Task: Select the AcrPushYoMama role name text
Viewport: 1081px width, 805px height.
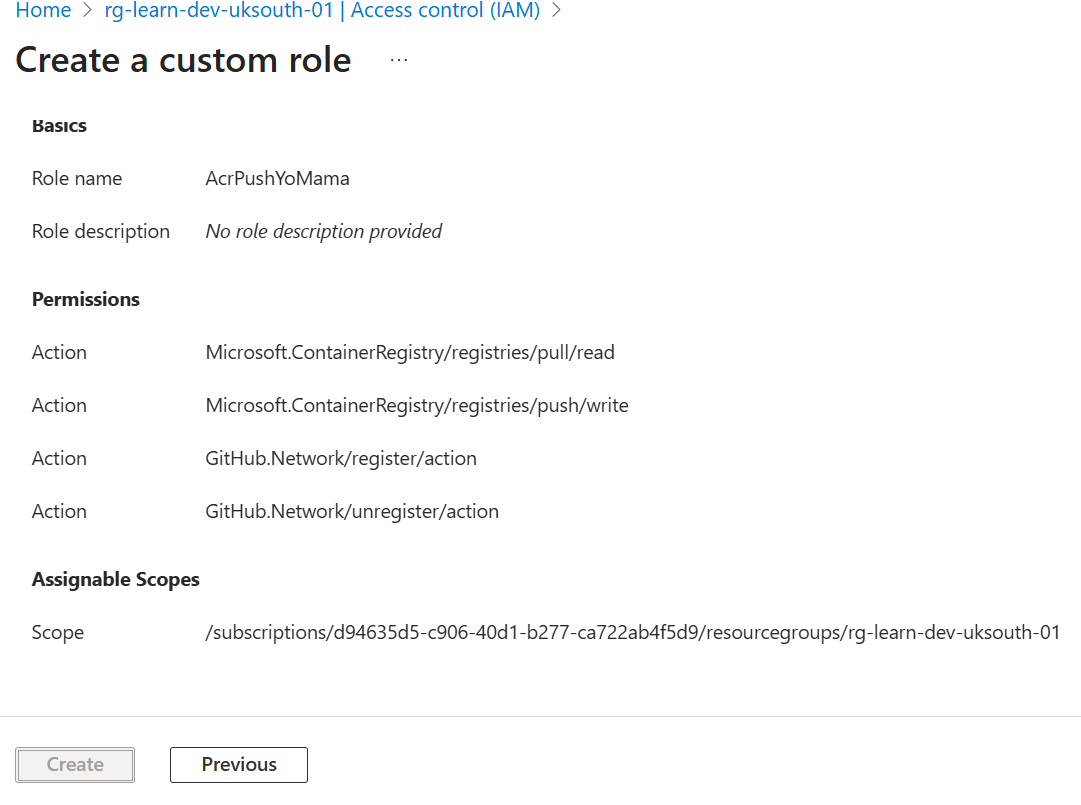Action: [x=277, y=179]
